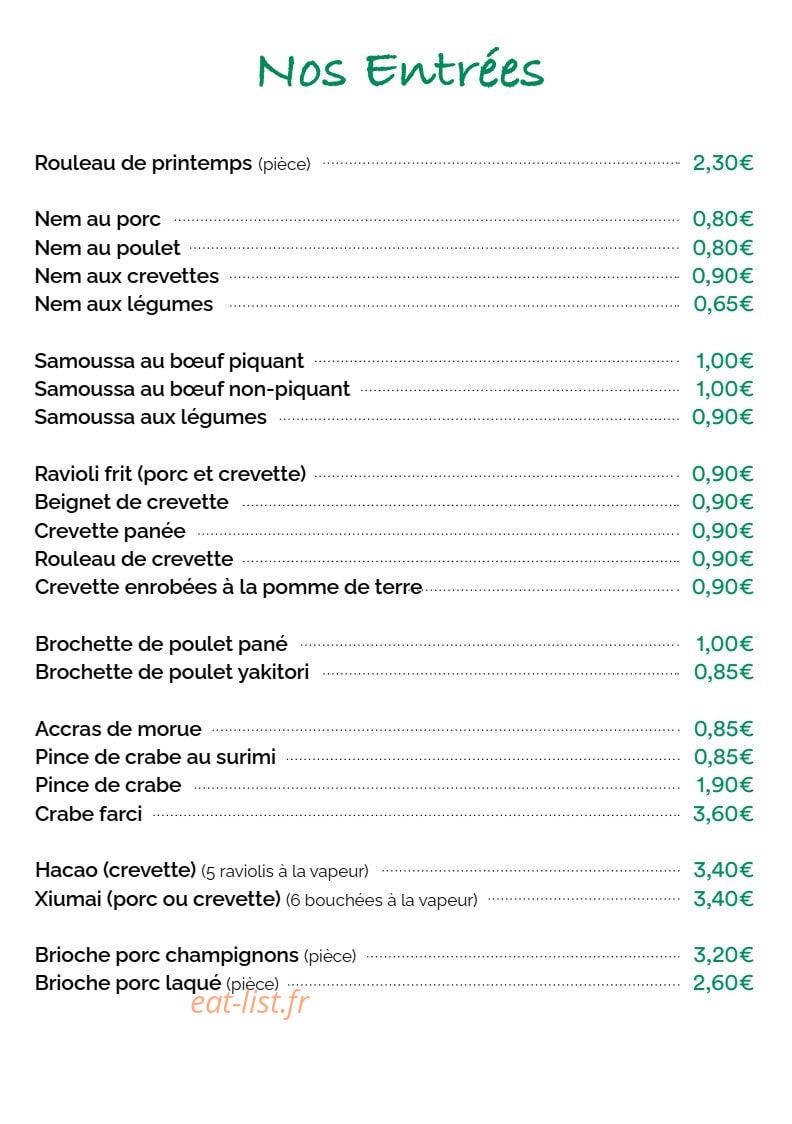Open the eat-list.fr watermark link

[249, 1002]
